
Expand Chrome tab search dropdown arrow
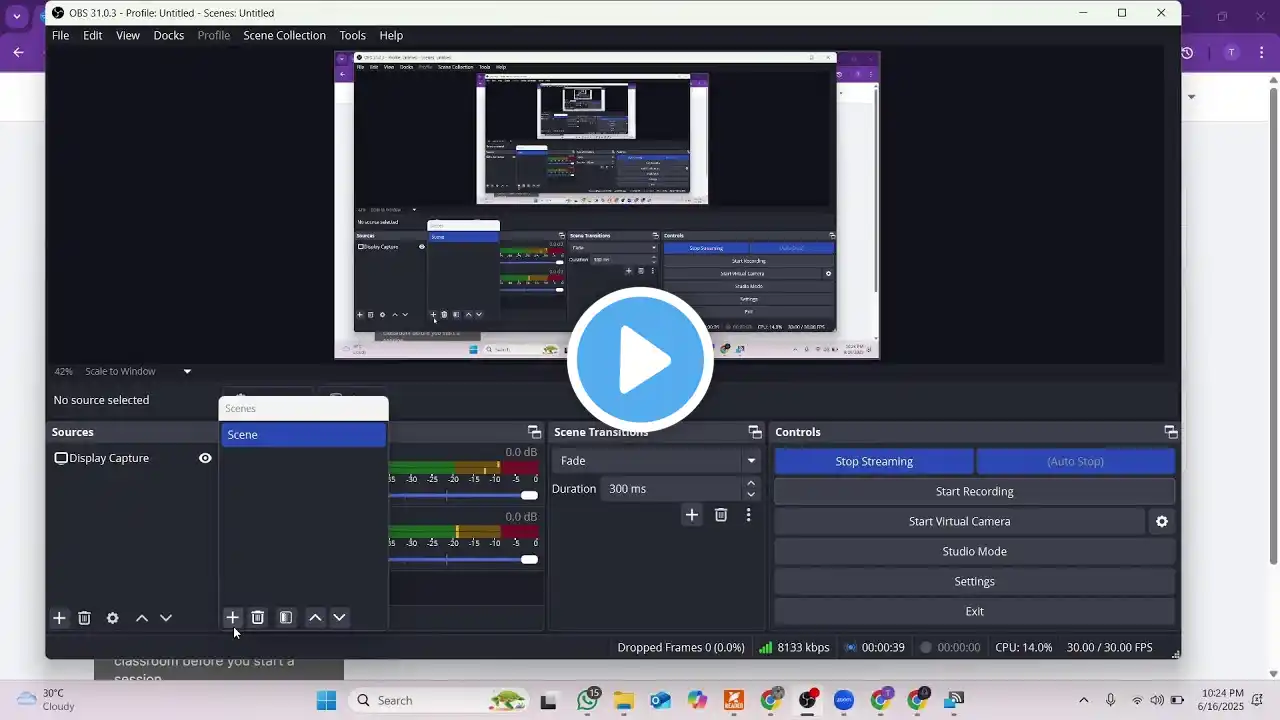pyautogui.click(x=16, y=16)
